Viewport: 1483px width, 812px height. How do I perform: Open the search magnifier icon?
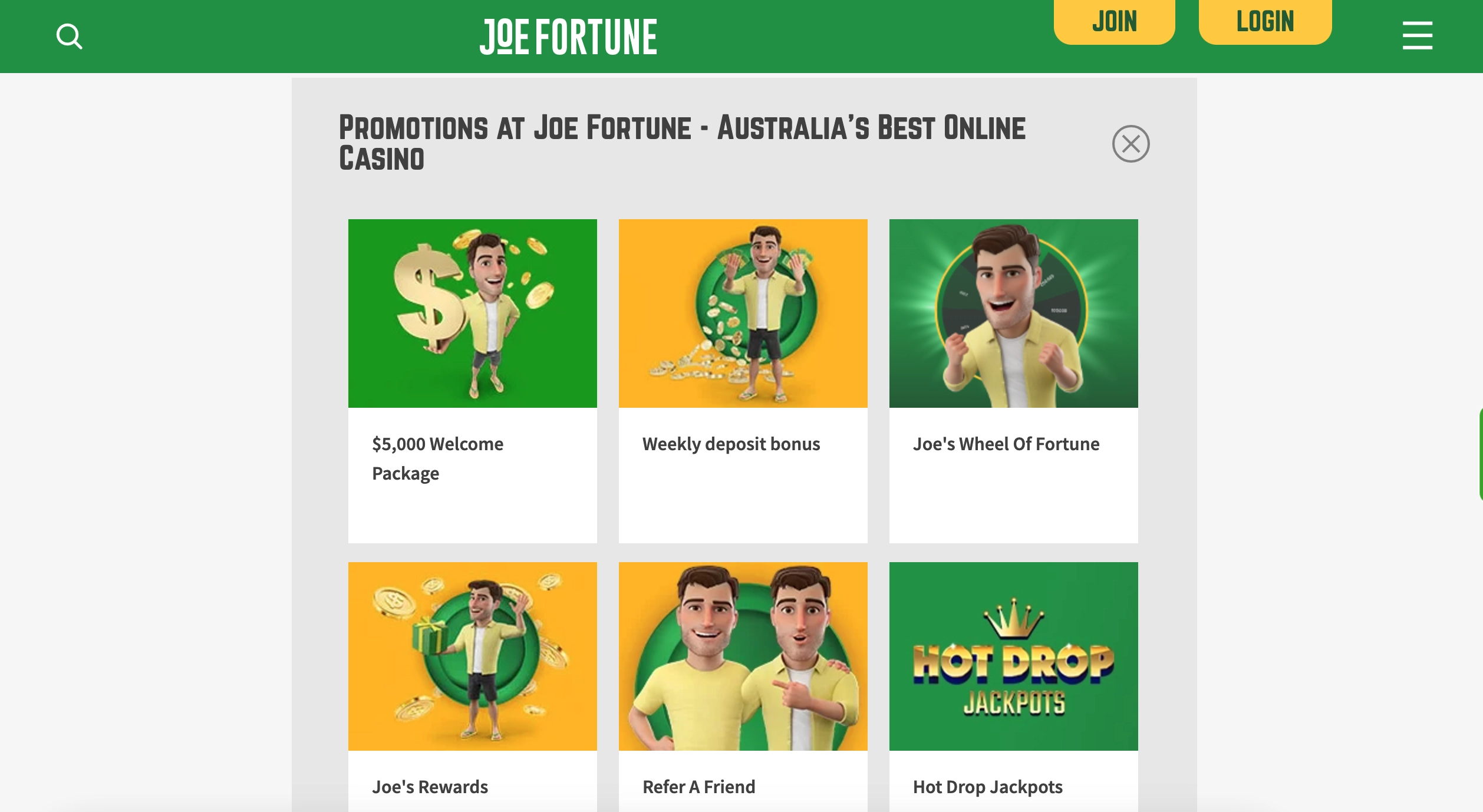tap(69, 37)
